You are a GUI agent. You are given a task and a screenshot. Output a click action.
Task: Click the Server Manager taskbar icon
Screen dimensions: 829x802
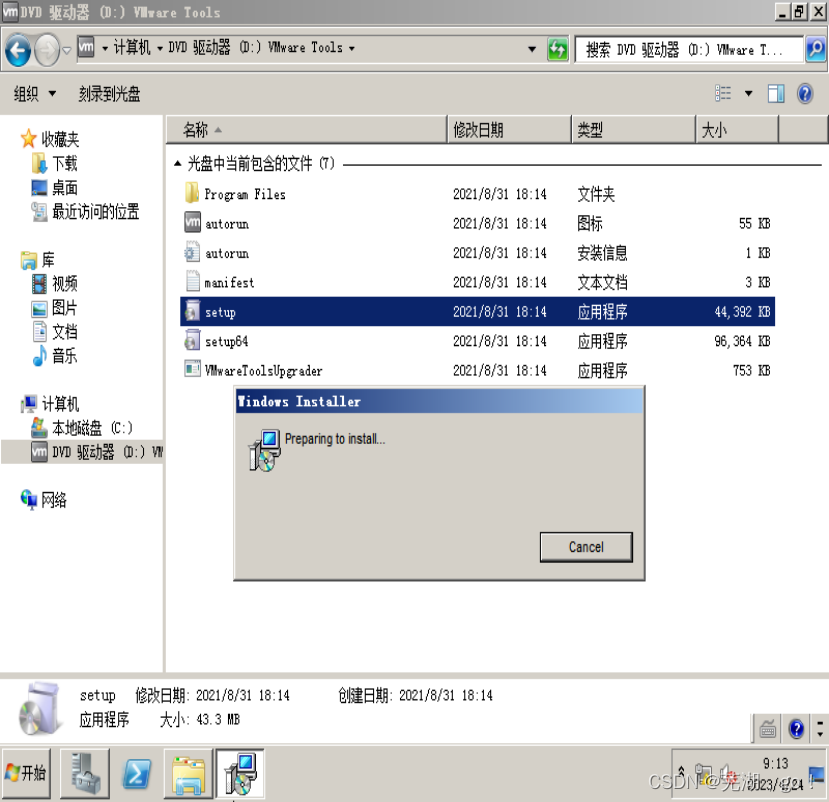click(x=85, y=773)
